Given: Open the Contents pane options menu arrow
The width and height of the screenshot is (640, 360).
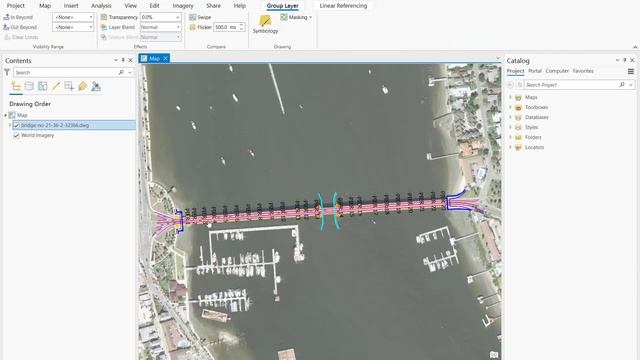Looking at the screenshot, I should click(x=116, y=60).
